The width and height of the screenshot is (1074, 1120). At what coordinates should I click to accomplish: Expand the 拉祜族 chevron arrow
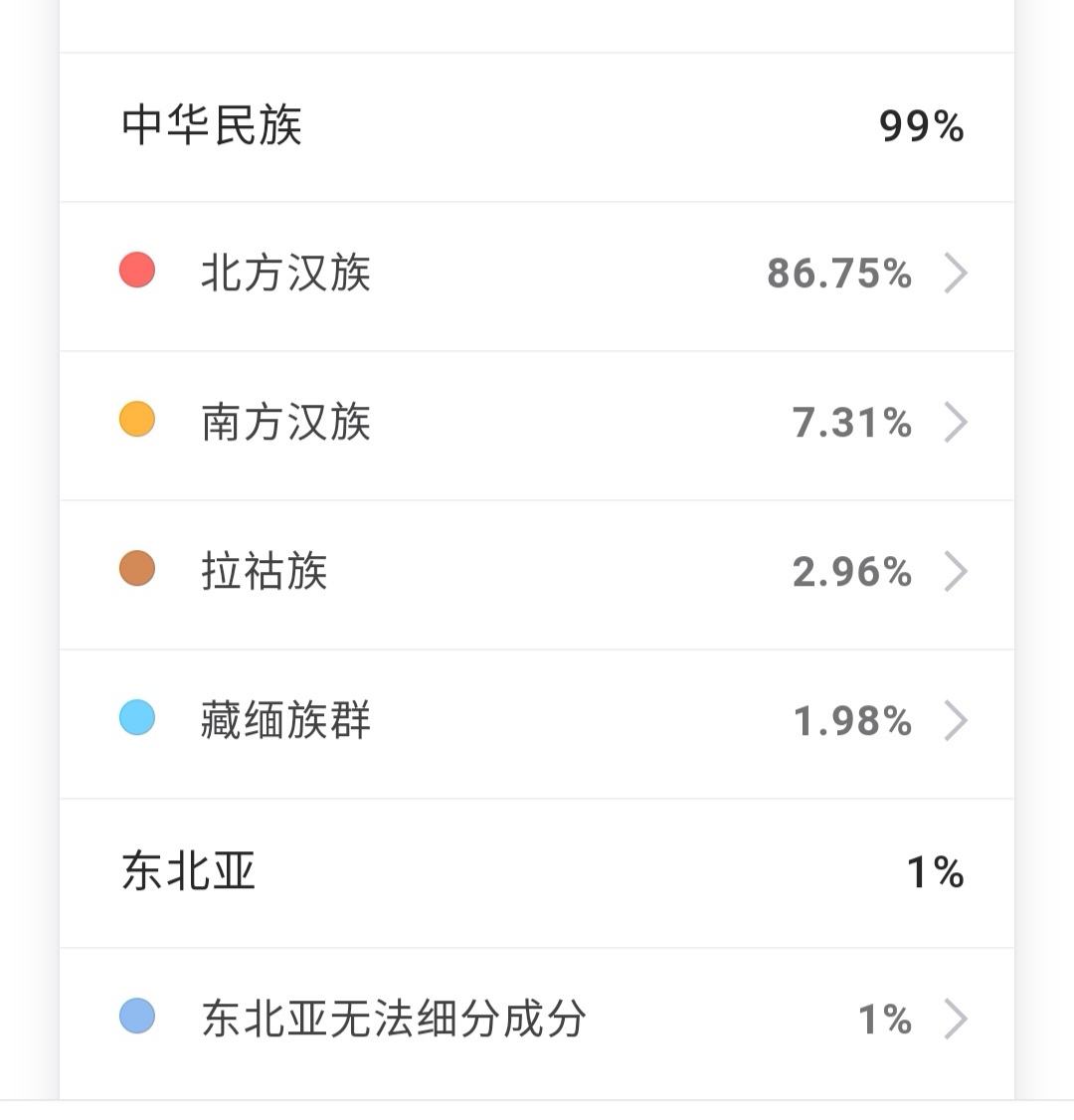click(x=956, y=571)
